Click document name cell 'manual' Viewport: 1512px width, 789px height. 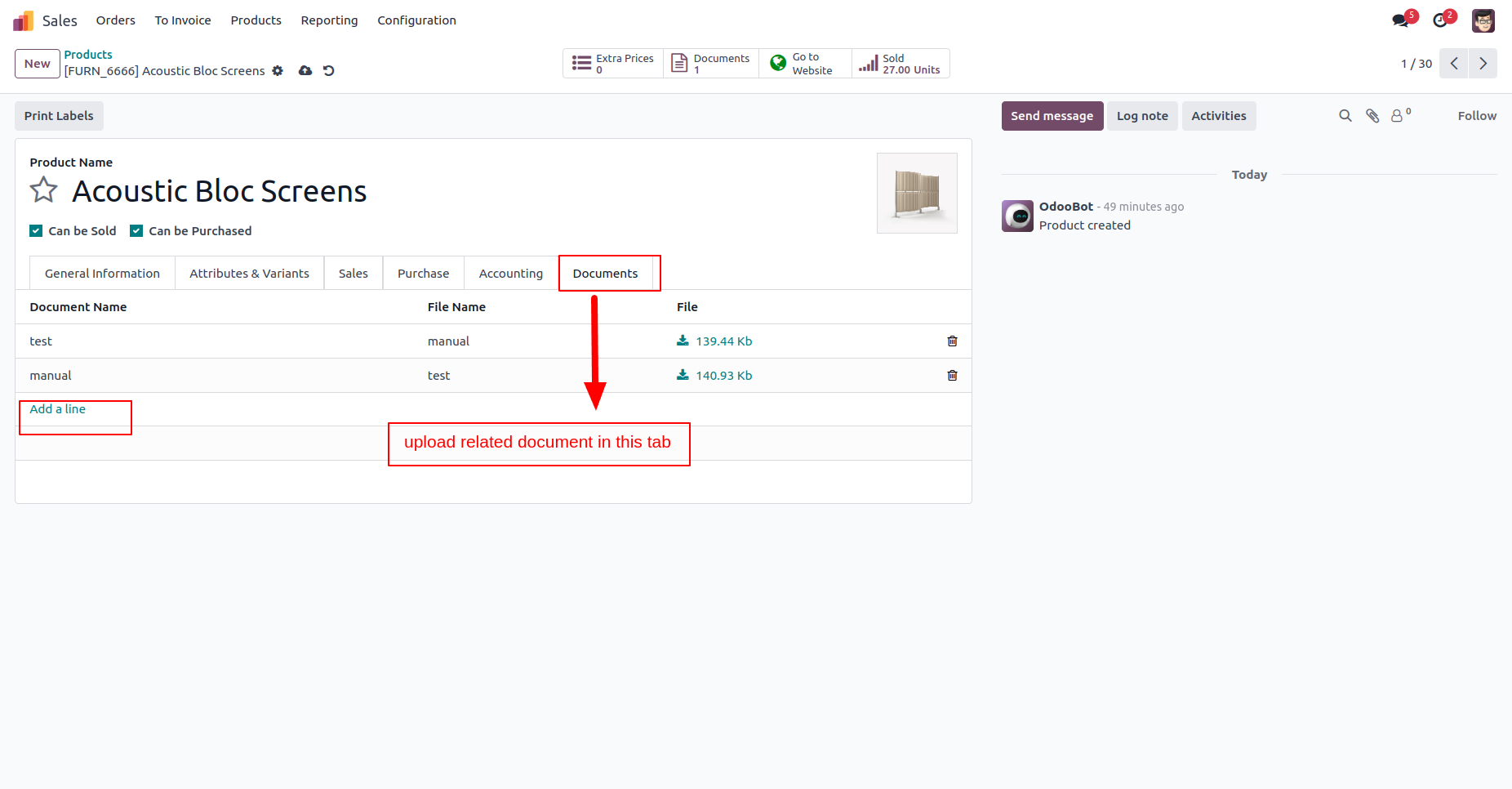click(51, 376)
